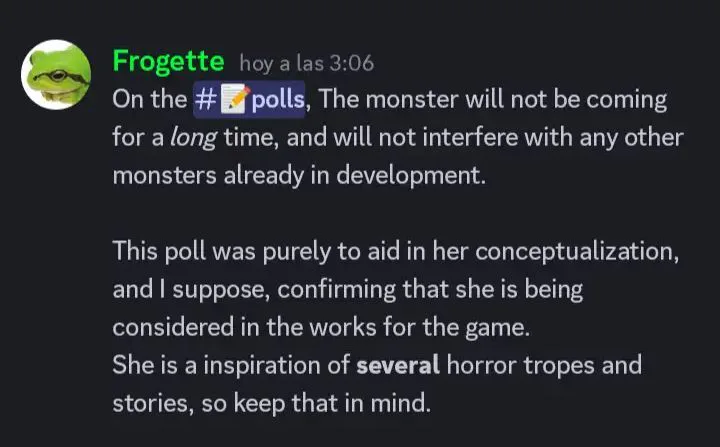This screenshot has width=720, height=447.
Task: Click Frogette's frog avatar
Action: point(56,75)
